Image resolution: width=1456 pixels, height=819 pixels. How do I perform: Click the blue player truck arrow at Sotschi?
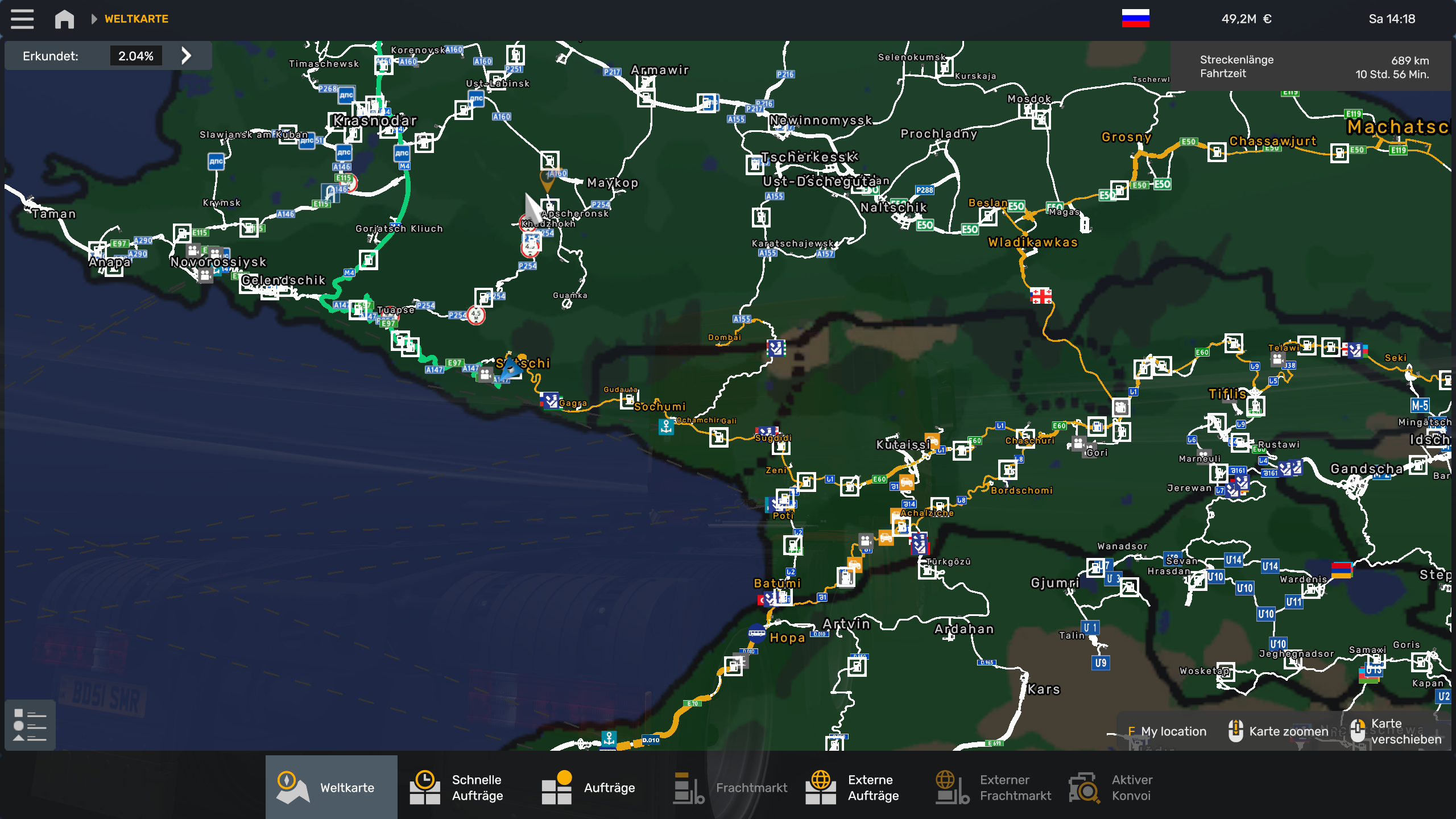[510, 369]
